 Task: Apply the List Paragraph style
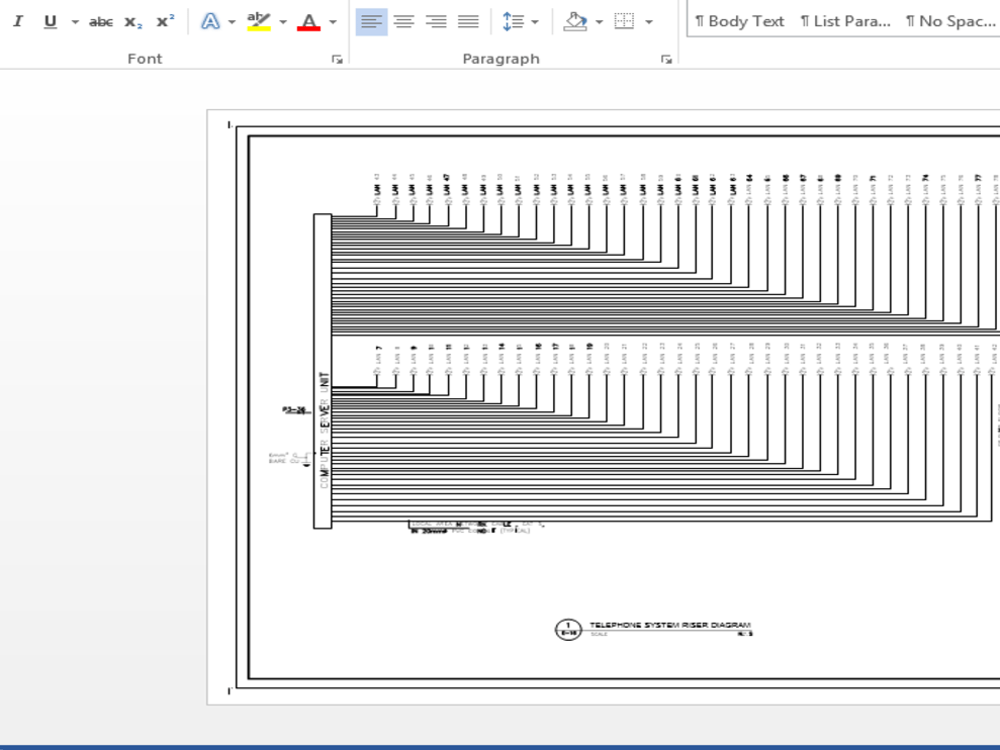coord(845,20)
